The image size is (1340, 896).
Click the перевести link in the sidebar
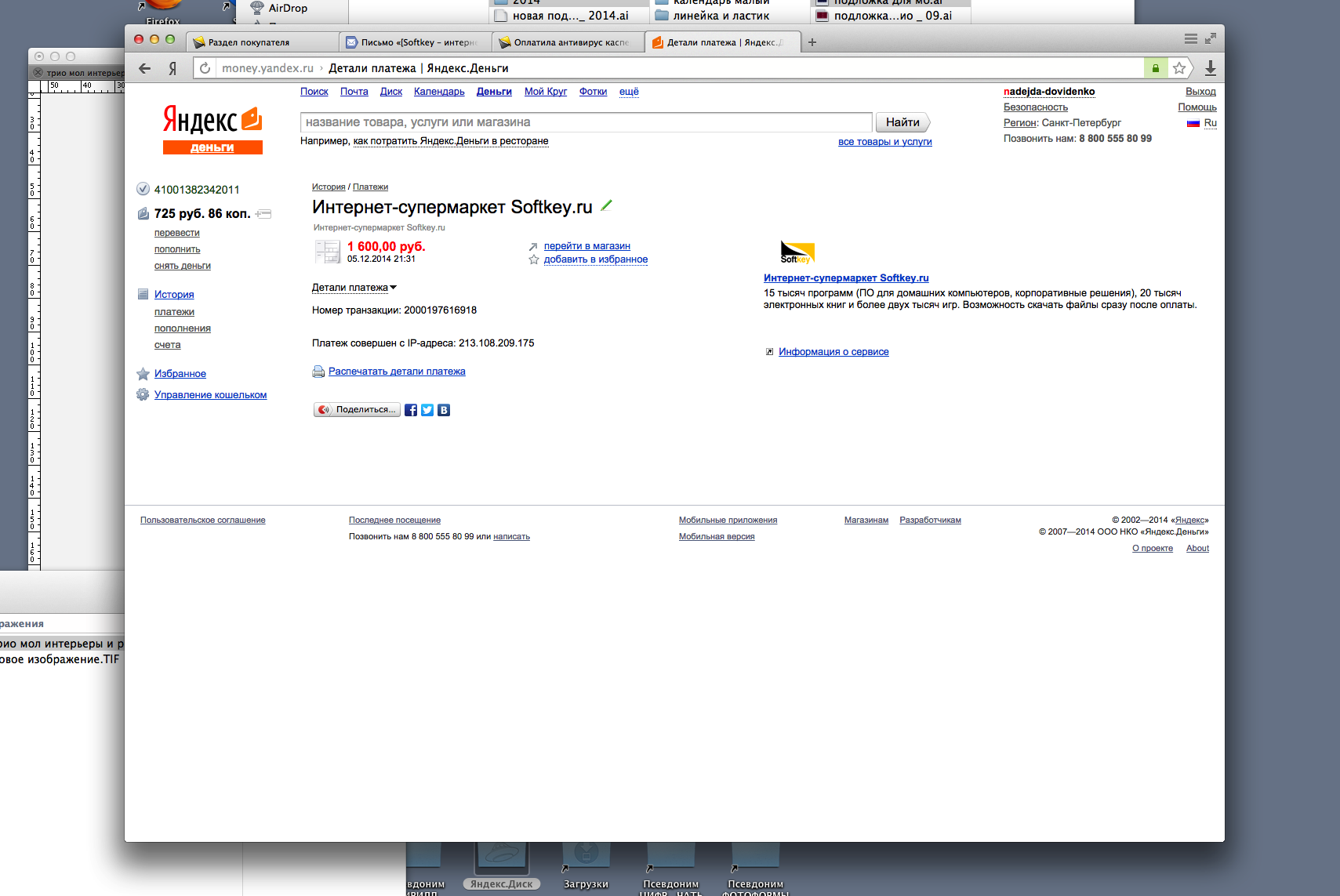click(x=177, y=233)
